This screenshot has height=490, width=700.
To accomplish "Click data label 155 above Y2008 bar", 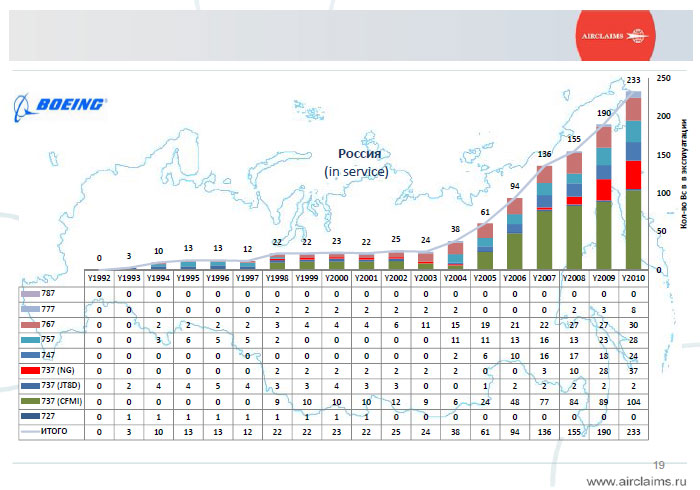I will tap(574, 139).
